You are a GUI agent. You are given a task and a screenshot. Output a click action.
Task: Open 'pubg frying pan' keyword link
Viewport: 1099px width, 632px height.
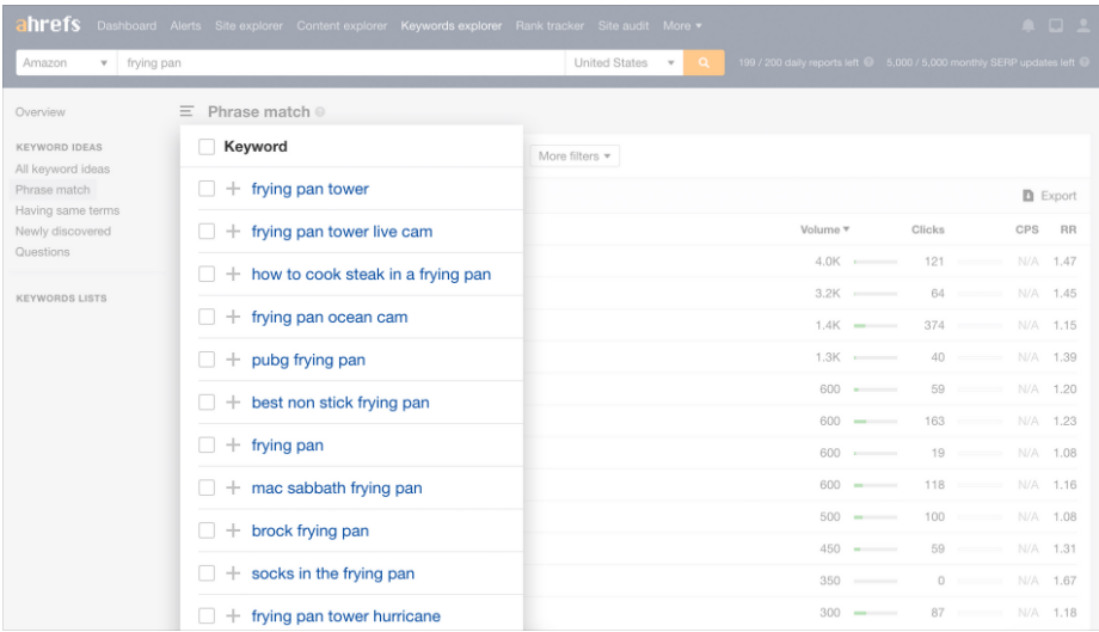tap(308, 360)
